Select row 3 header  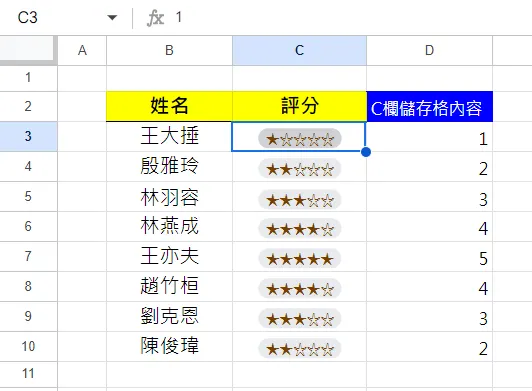click(28, 136)
